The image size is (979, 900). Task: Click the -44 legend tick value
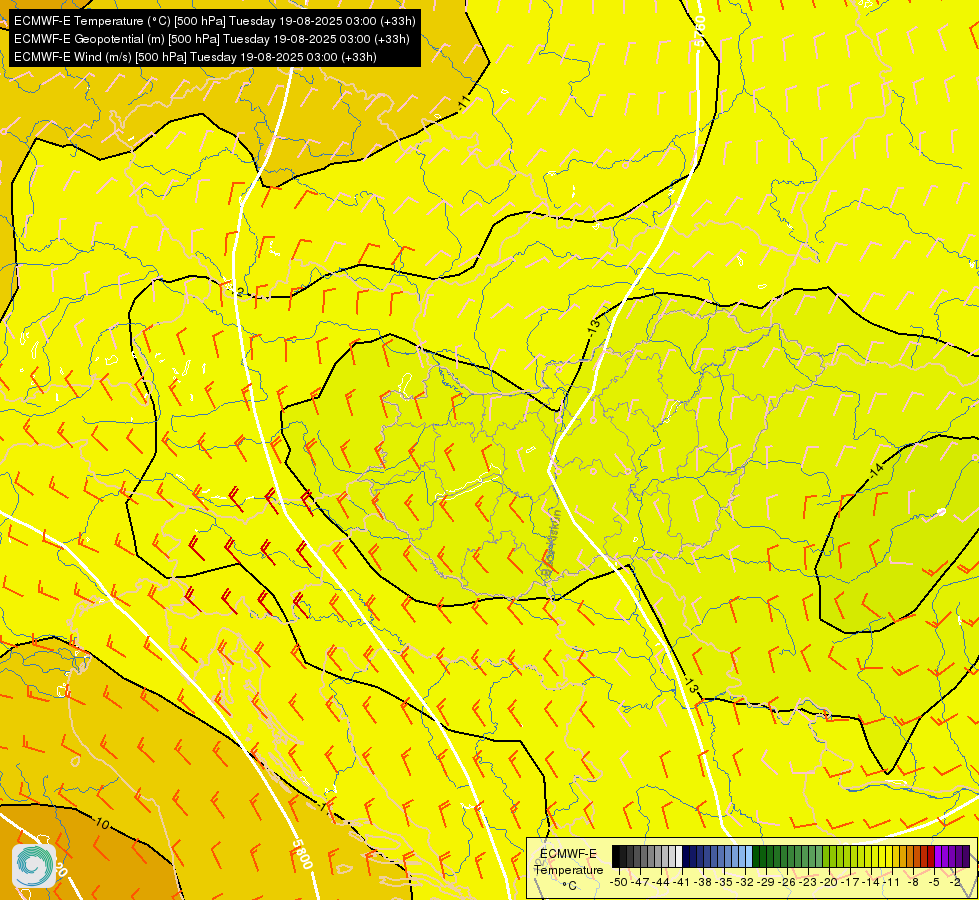pyautogui.click(x=661, y=882)
